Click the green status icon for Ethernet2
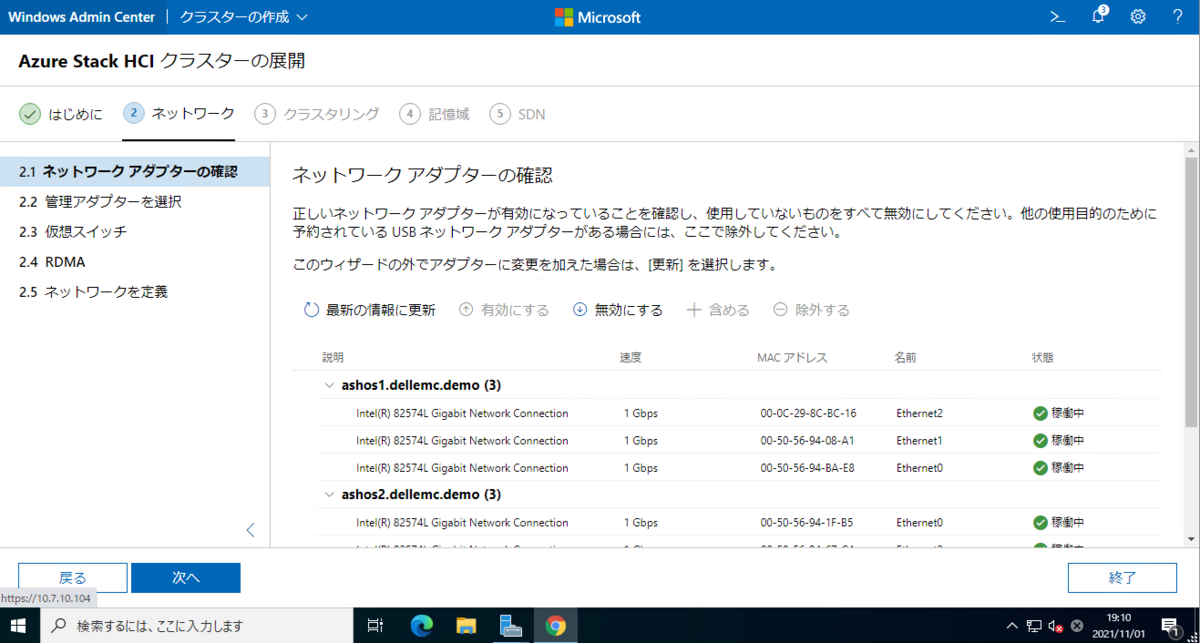The width and height of the screenshot is (1200, 643). click(1040, 413)
